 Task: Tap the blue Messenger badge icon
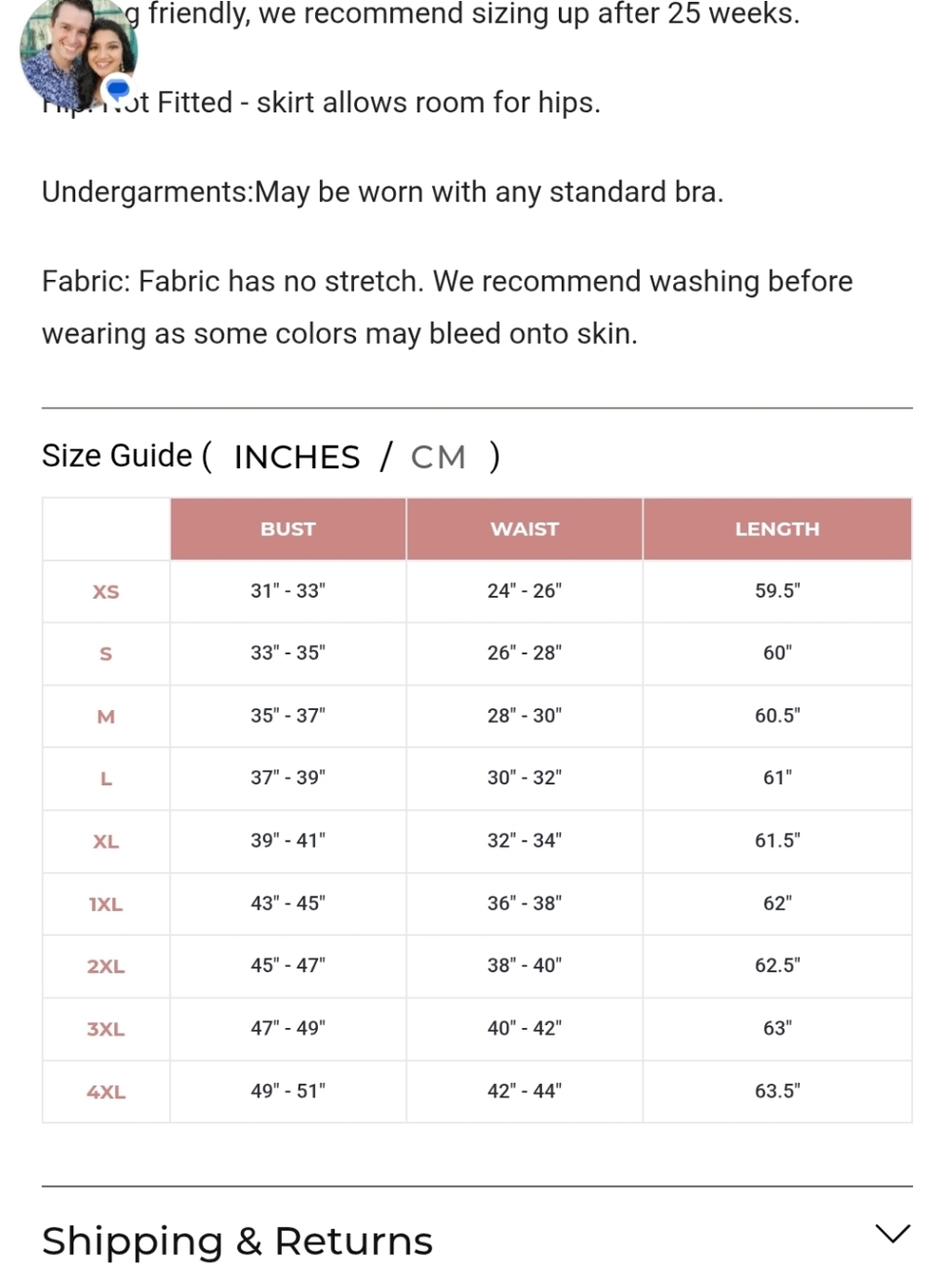pos(117,89)
